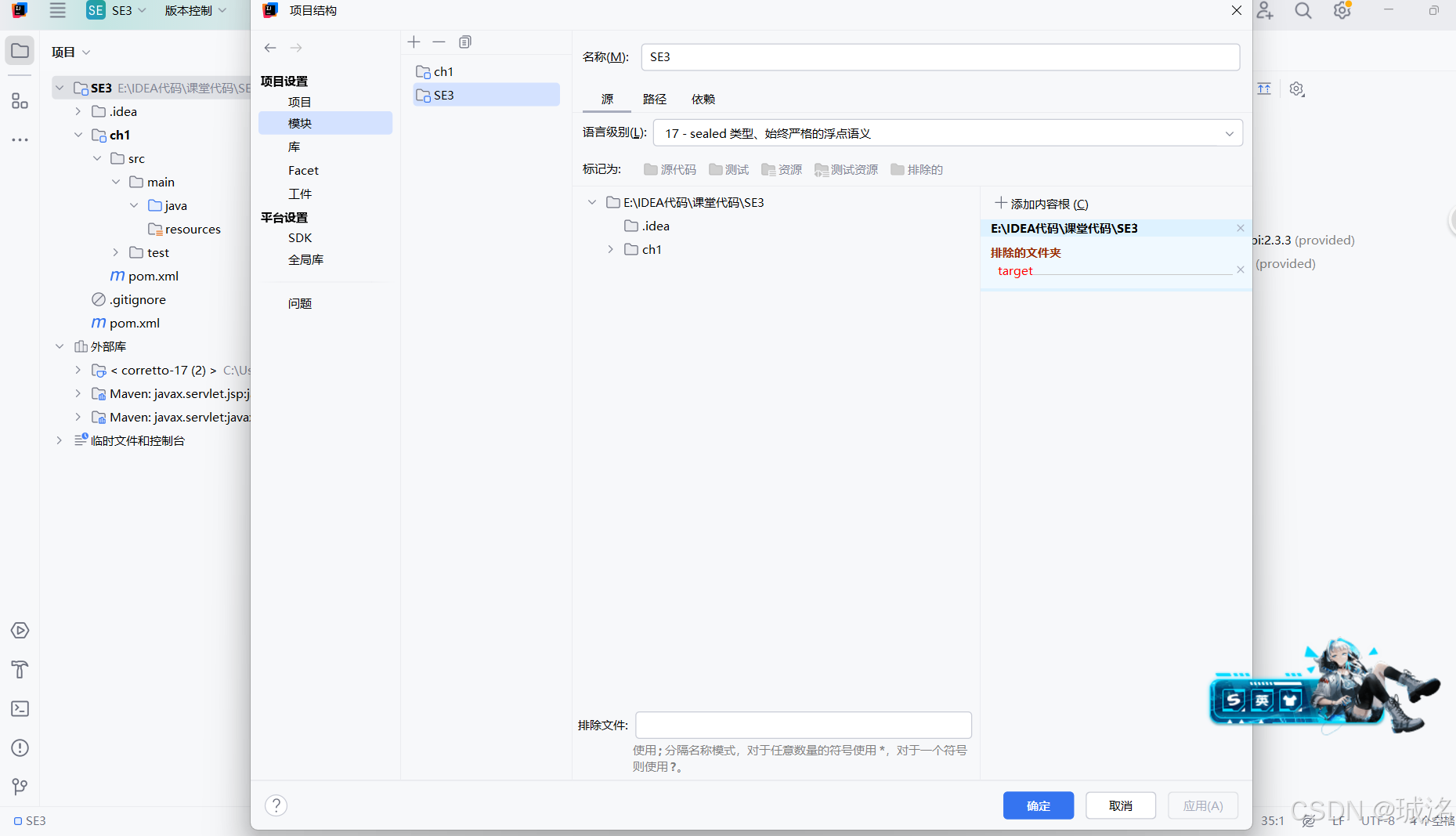Select SE3 module in module list
Viewport: 1456px width, 836px height.
486,95
